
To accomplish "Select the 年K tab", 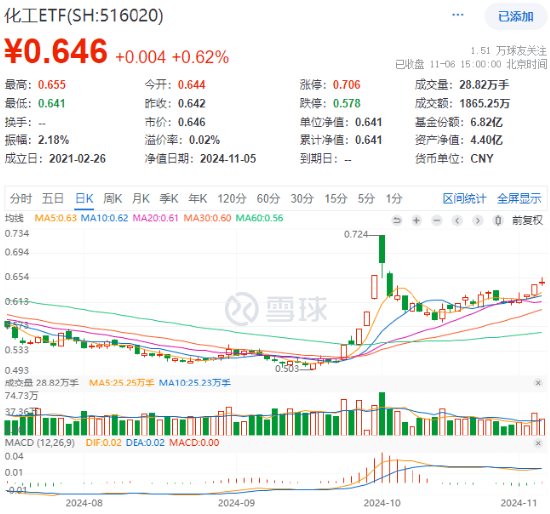I will point(198,199).
